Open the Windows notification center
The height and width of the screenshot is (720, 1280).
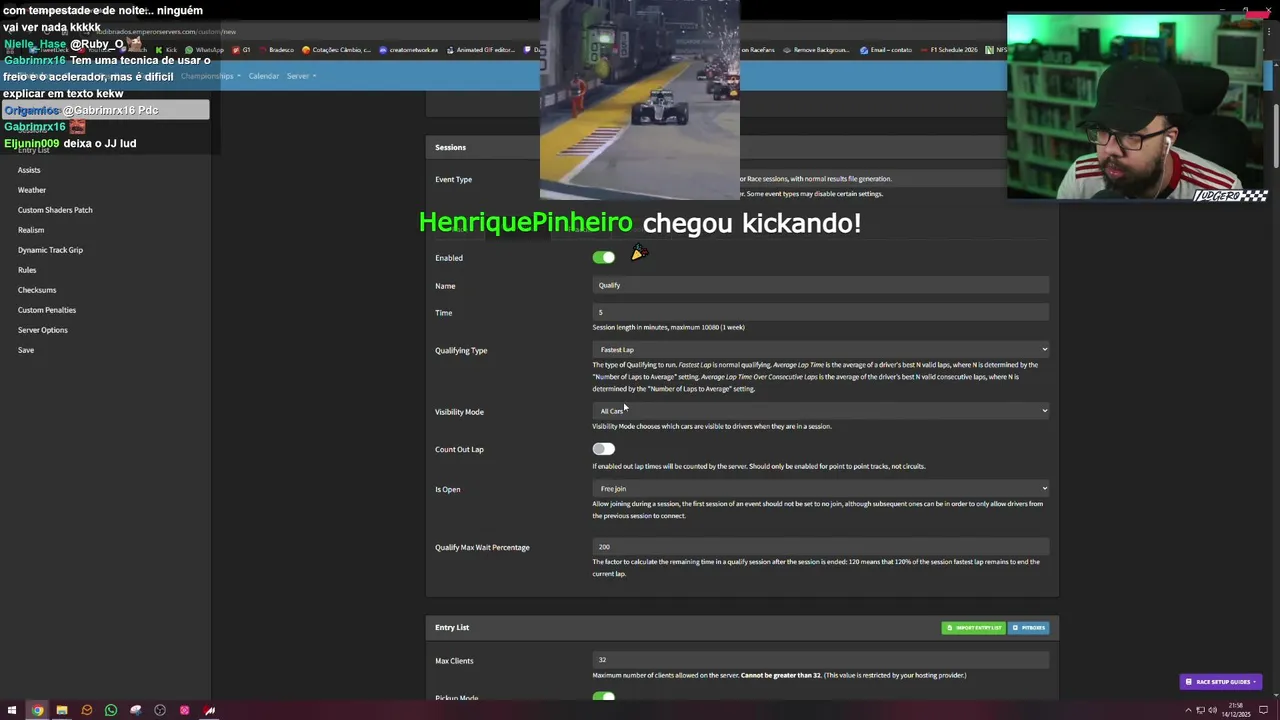1265,710
